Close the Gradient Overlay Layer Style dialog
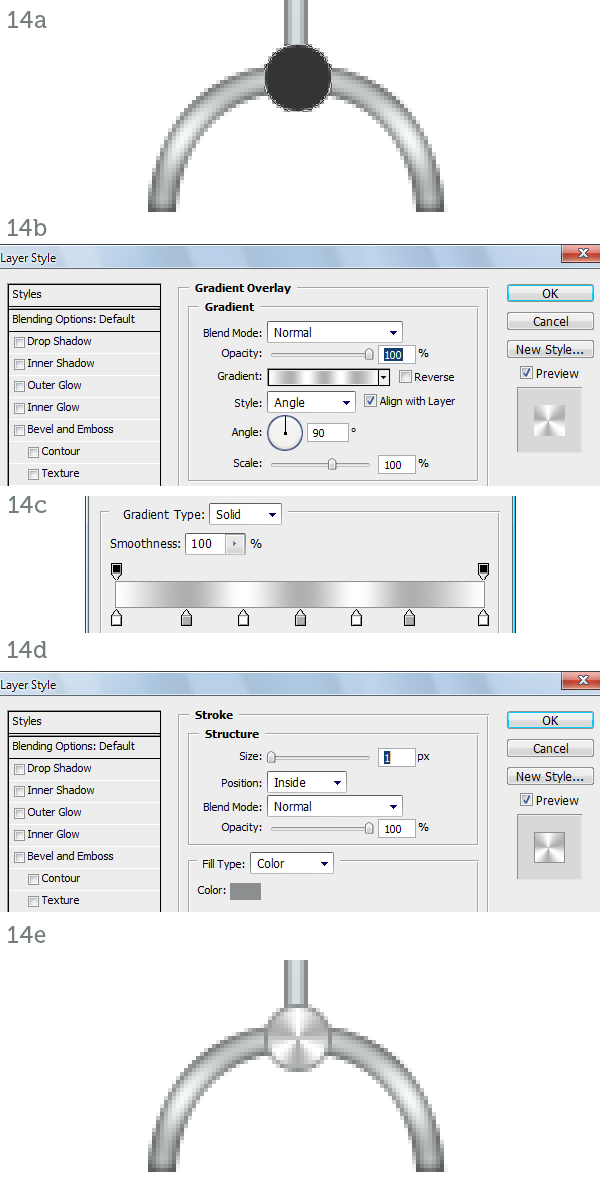 point(582,254)
